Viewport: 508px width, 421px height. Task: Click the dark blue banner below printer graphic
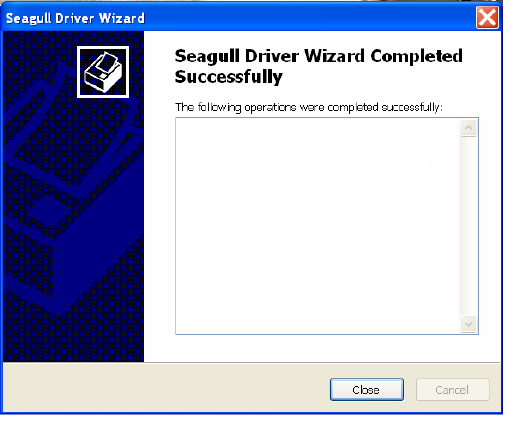click(73, 338)
